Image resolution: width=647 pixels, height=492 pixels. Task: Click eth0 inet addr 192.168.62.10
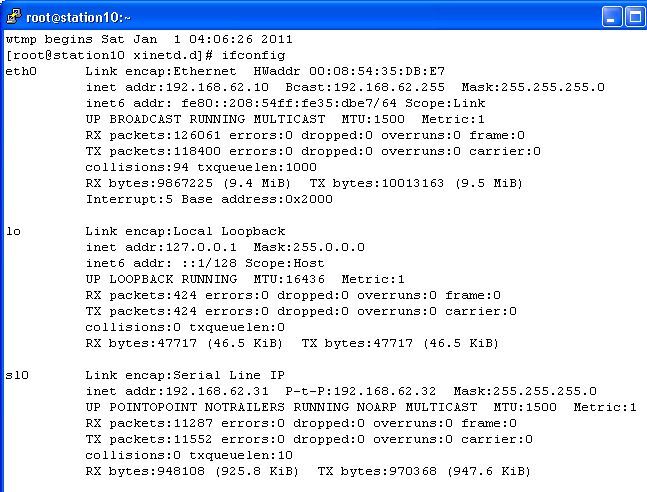pos(177,88)
